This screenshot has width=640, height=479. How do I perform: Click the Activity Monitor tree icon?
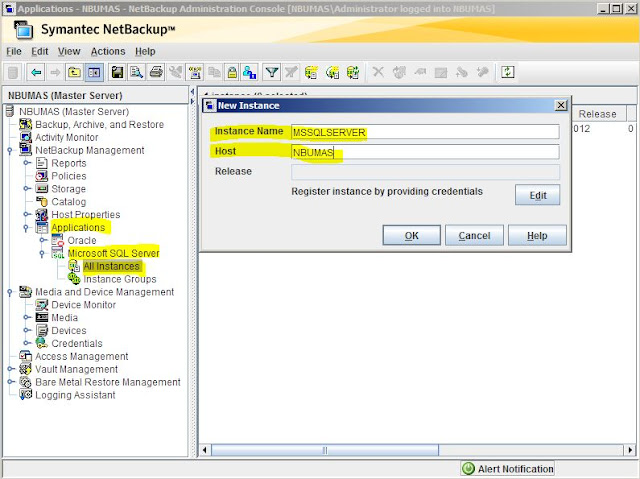pyautogui.click(x=26, y=137)
